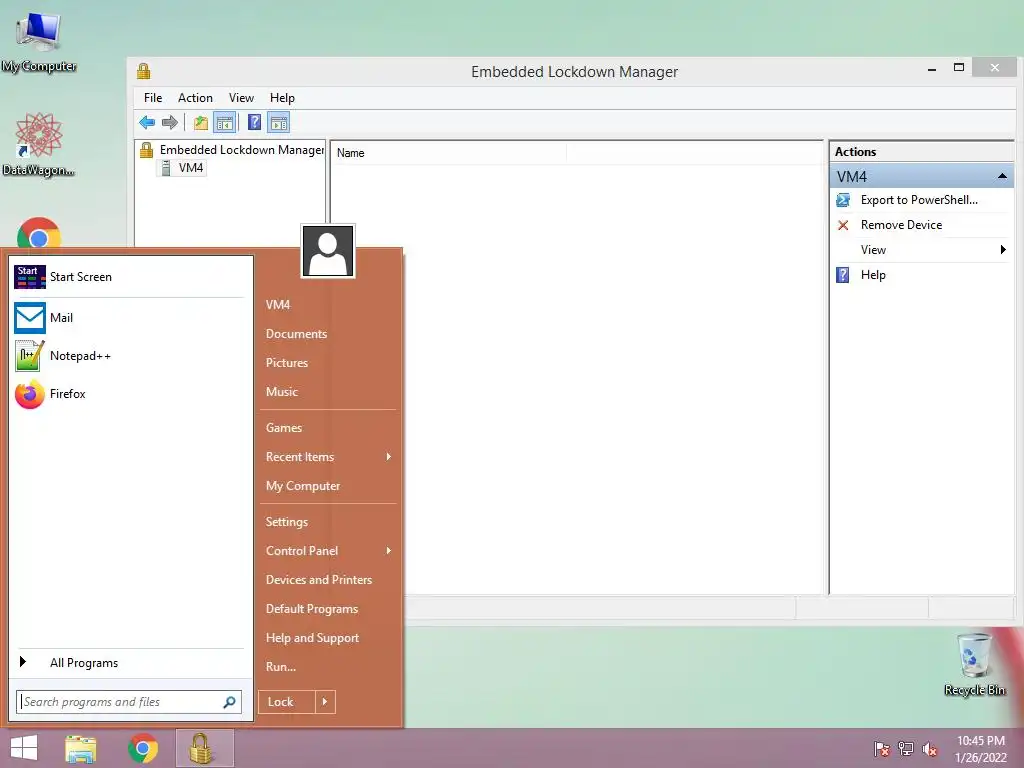Select VM4 node in the console tree
Screen dimensions: 1024x768
[191, 168]
